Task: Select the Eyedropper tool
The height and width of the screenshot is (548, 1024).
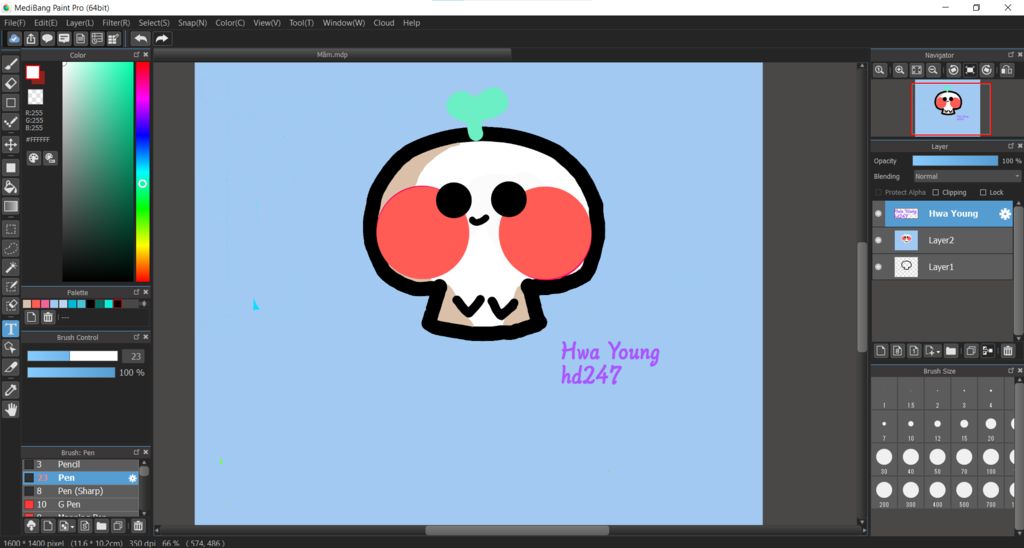Action: 10,390
